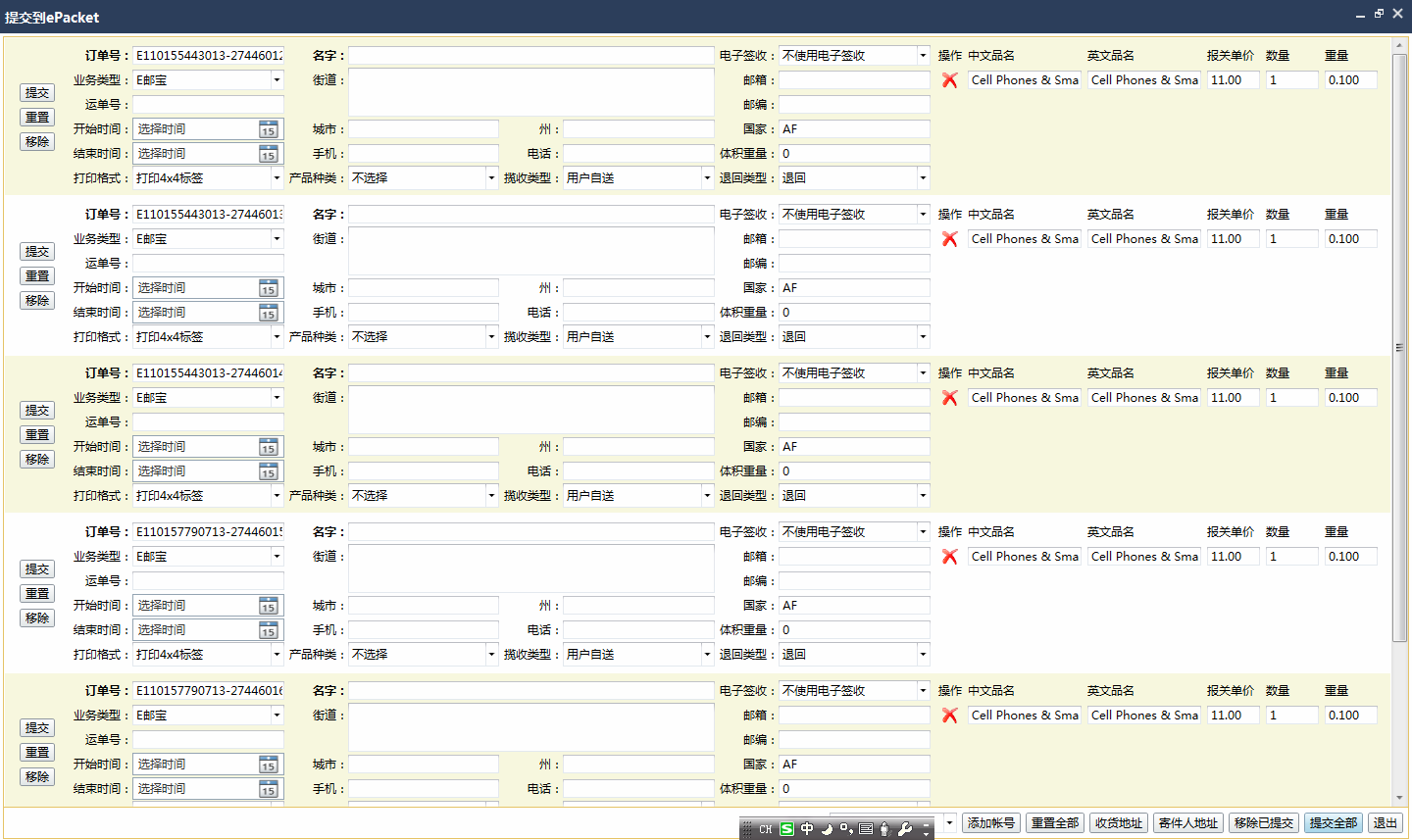Open start time calendar for order 27446014
Image resolution: width=1412 pixels, height=840 pixels.
tap(268, 447)
